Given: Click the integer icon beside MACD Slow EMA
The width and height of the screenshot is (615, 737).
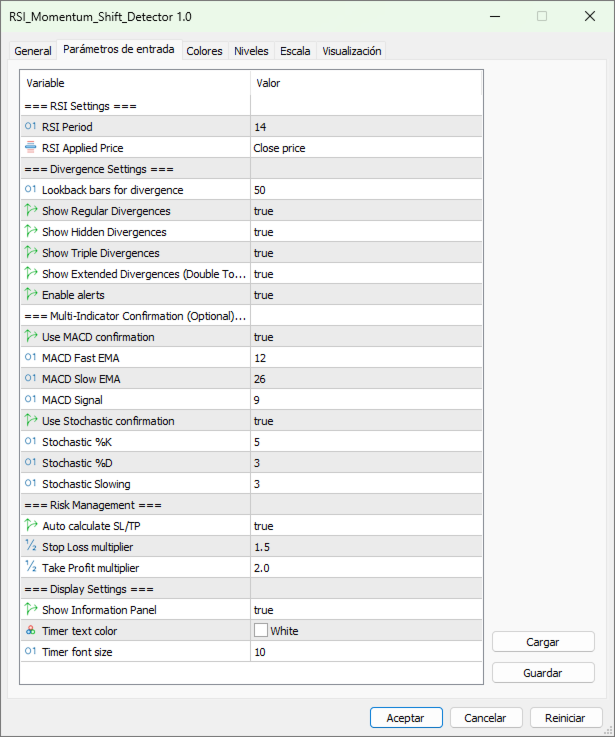Looking at the screenshot, I should coord(31,378).
